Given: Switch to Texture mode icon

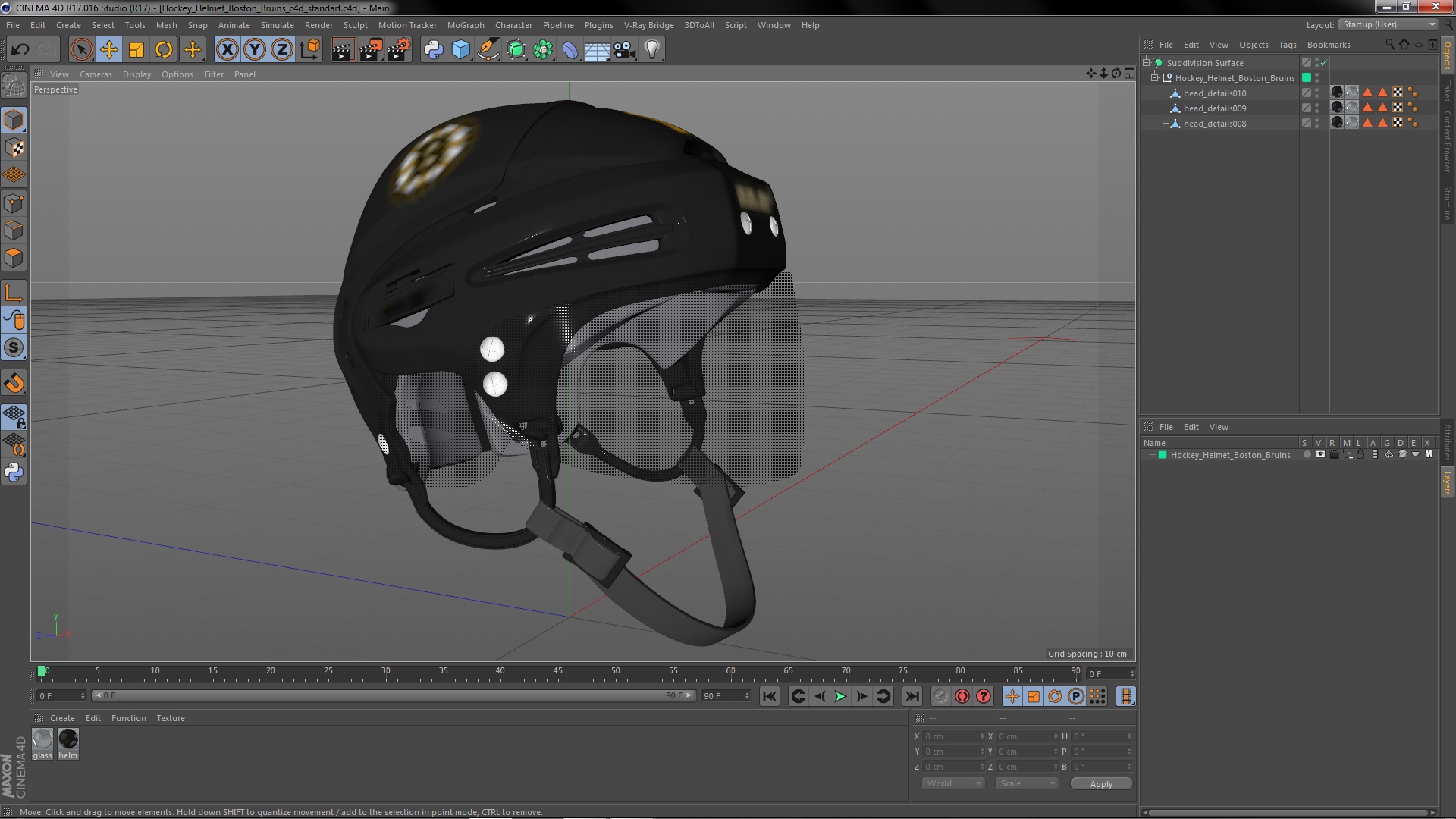Looking at the screenshot, I should point(14,148).
